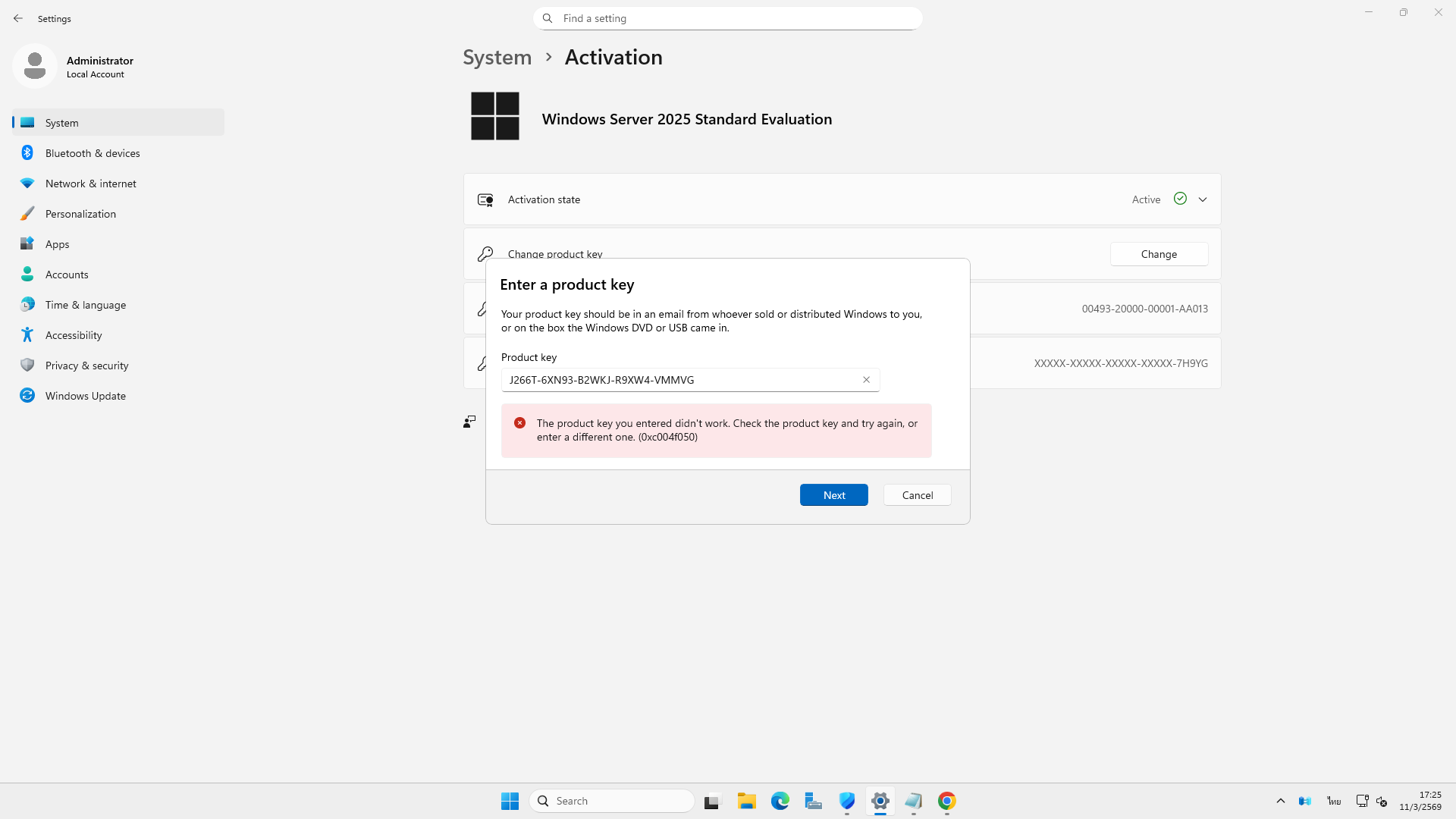Select Apps in the sidebar
1456x819 pixels.
[x=57, y=244]
